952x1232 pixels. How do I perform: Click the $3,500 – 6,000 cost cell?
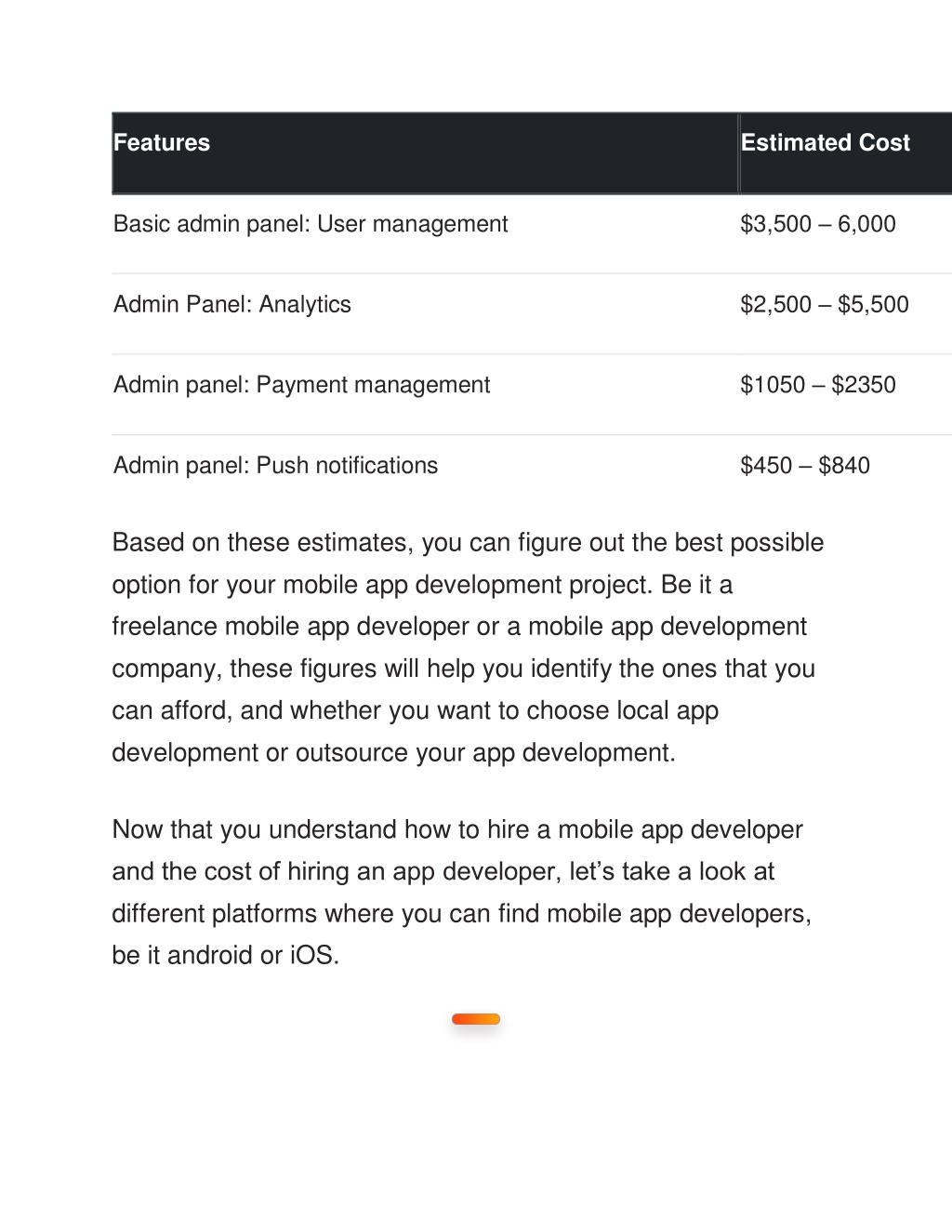coord(818,224)
